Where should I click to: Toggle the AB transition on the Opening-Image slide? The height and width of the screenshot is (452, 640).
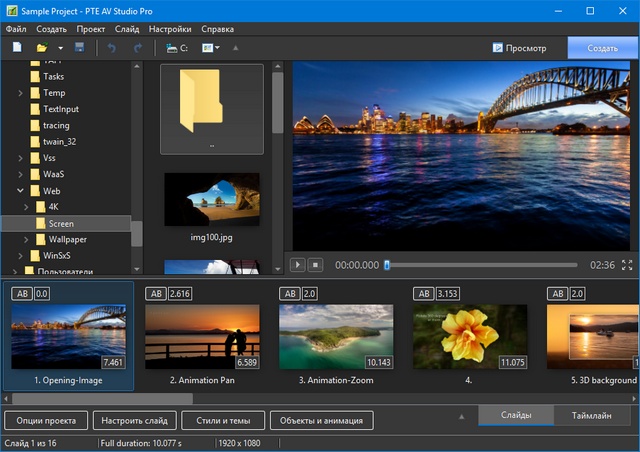click(21, 294)
